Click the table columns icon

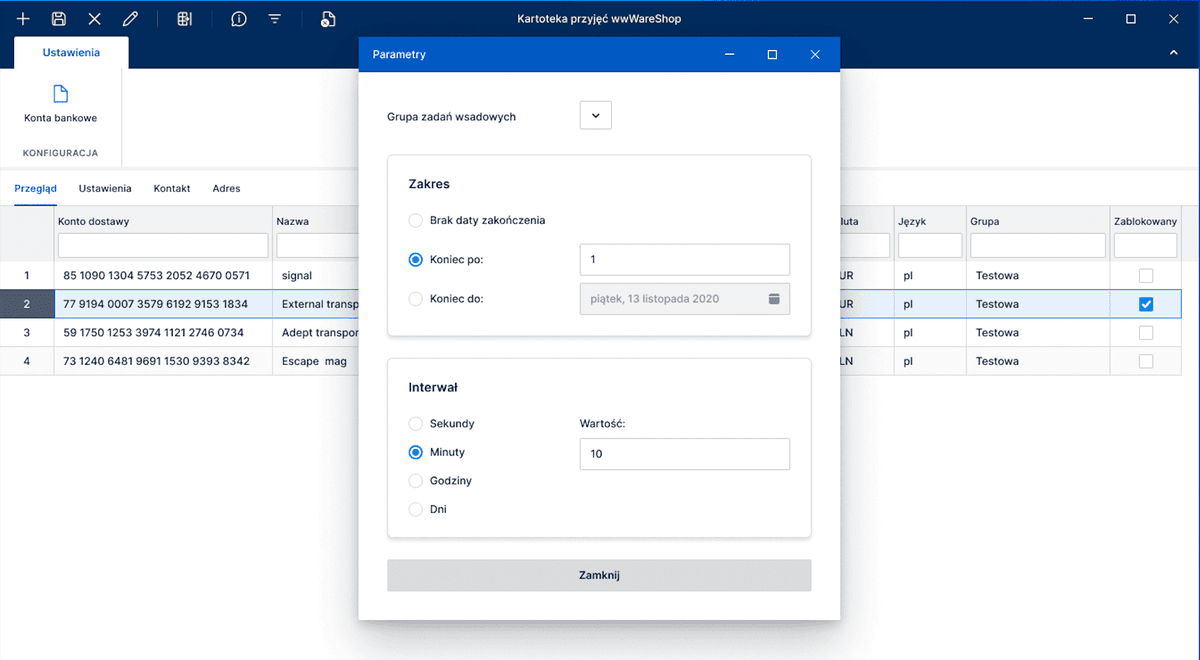[x=184, y=19]
